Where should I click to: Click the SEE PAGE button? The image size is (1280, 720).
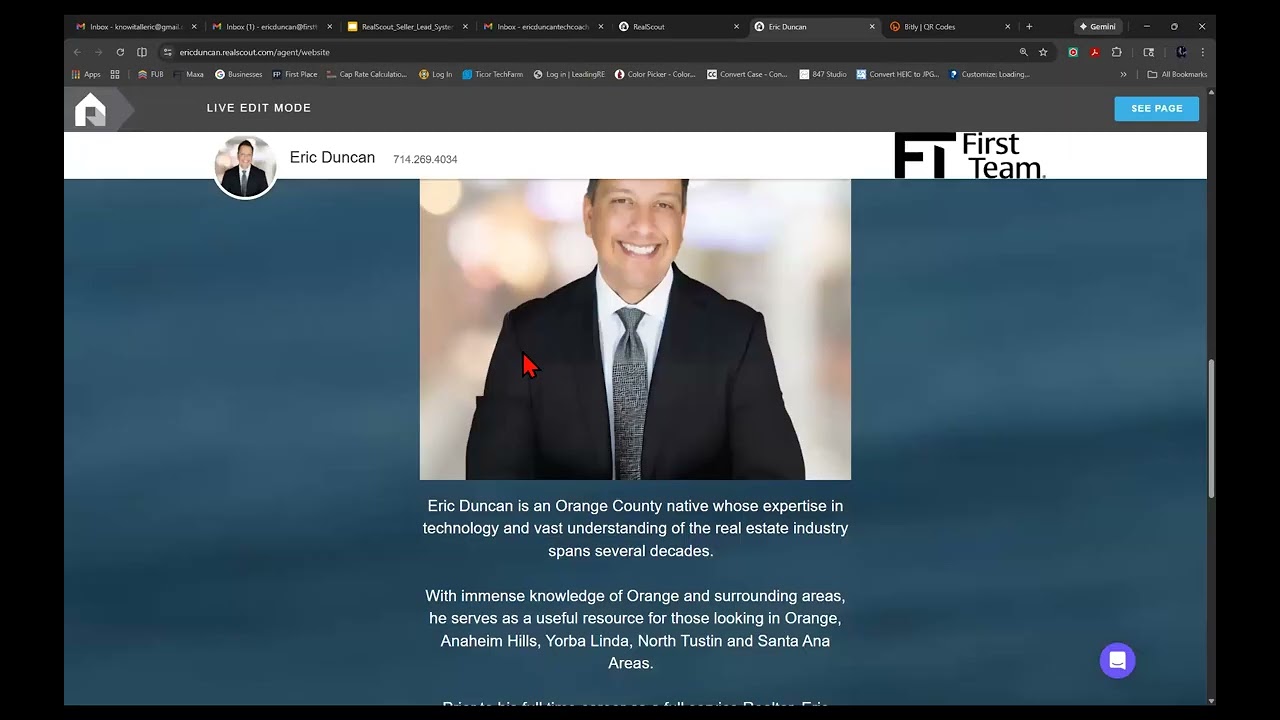1156,108
